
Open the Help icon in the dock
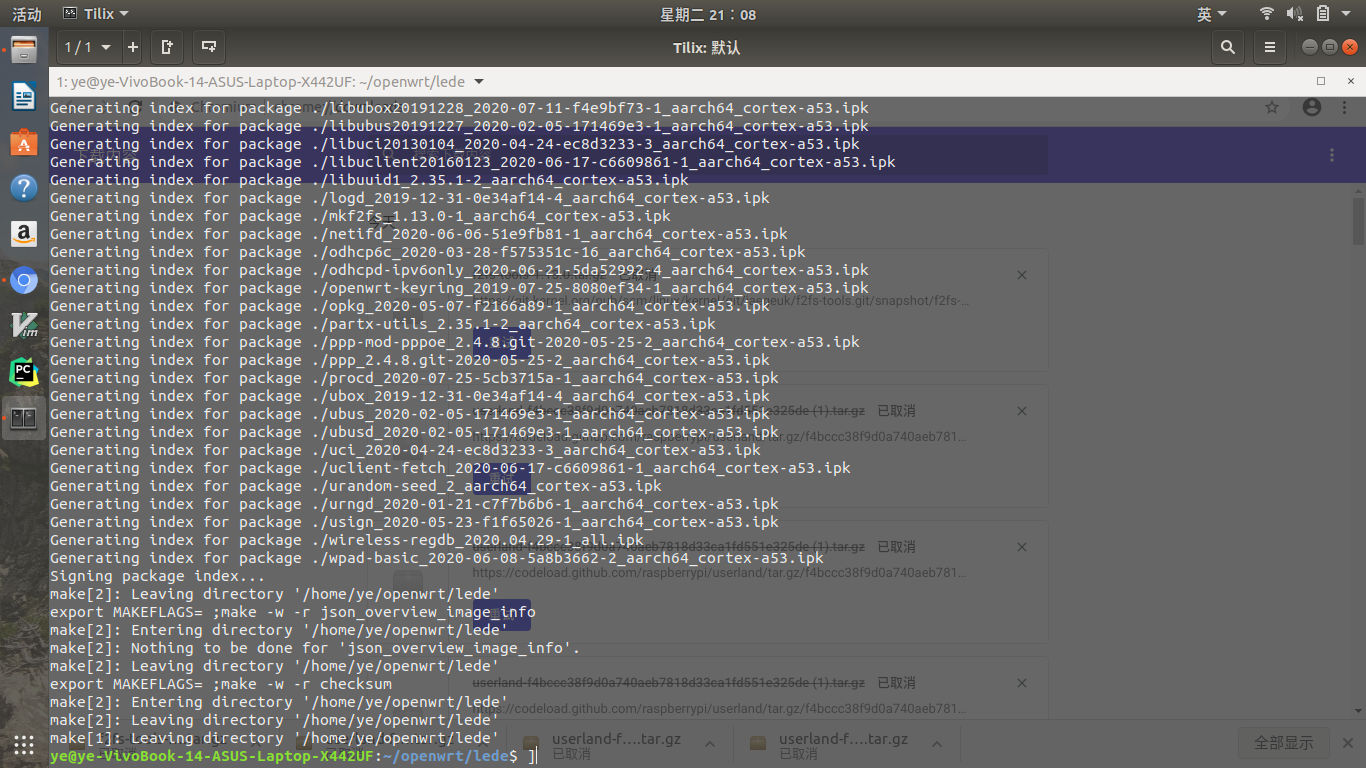tap(24, 188)
